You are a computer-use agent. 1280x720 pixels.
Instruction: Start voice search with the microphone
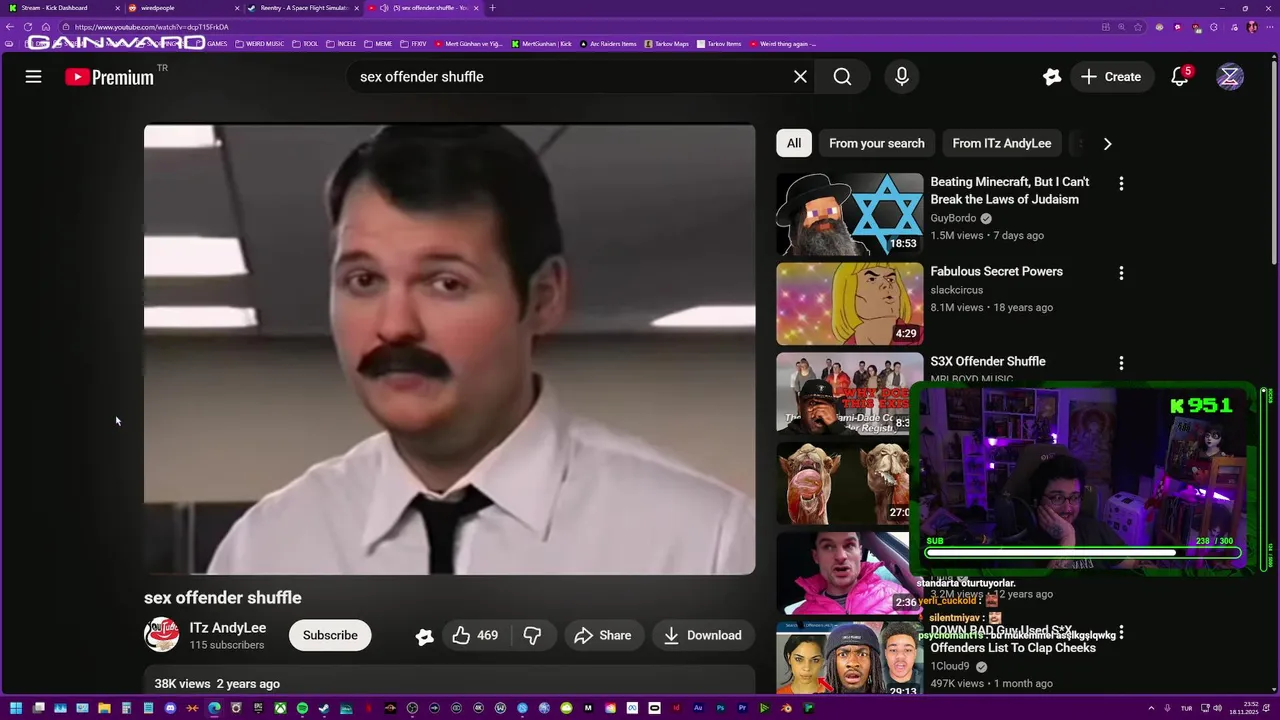[902, 77]
